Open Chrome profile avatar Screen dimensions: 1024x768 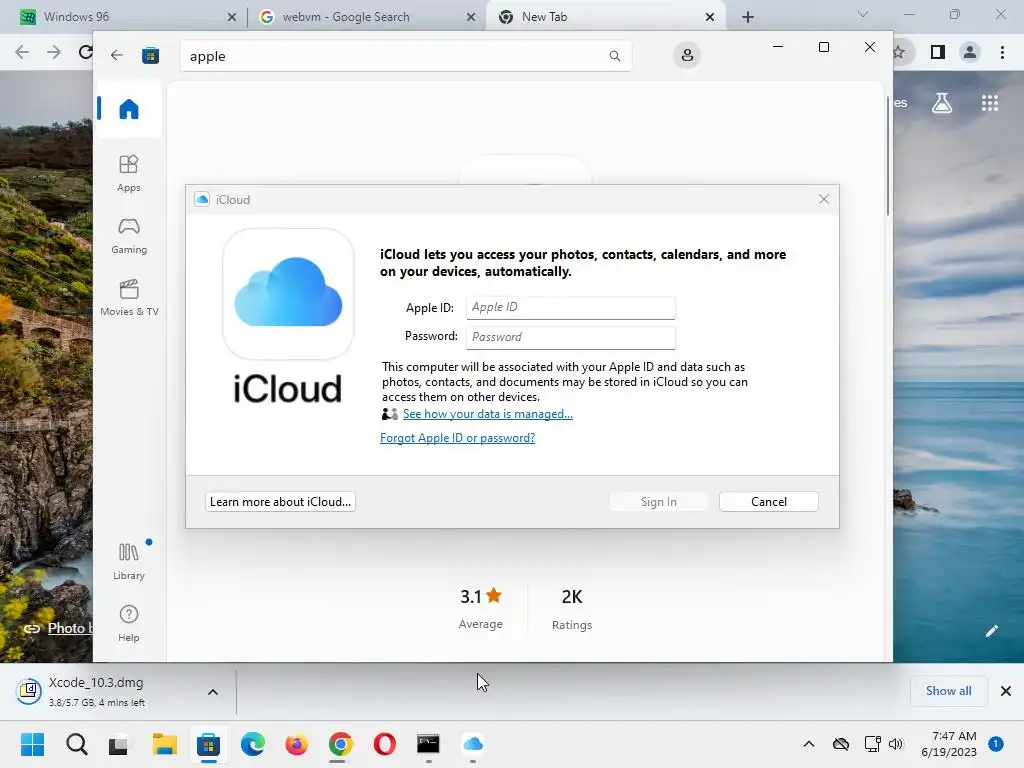[970, 52]
